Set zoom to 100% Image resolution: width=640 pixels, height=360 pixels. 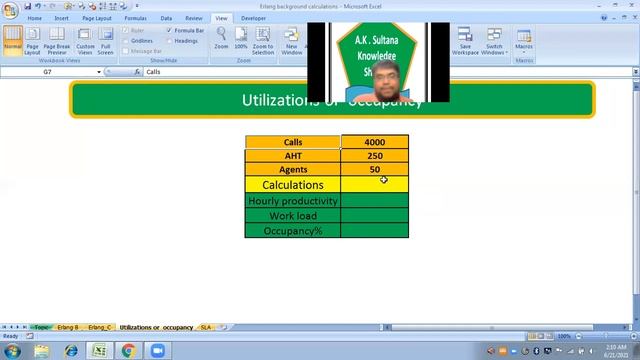pos(241,39)
